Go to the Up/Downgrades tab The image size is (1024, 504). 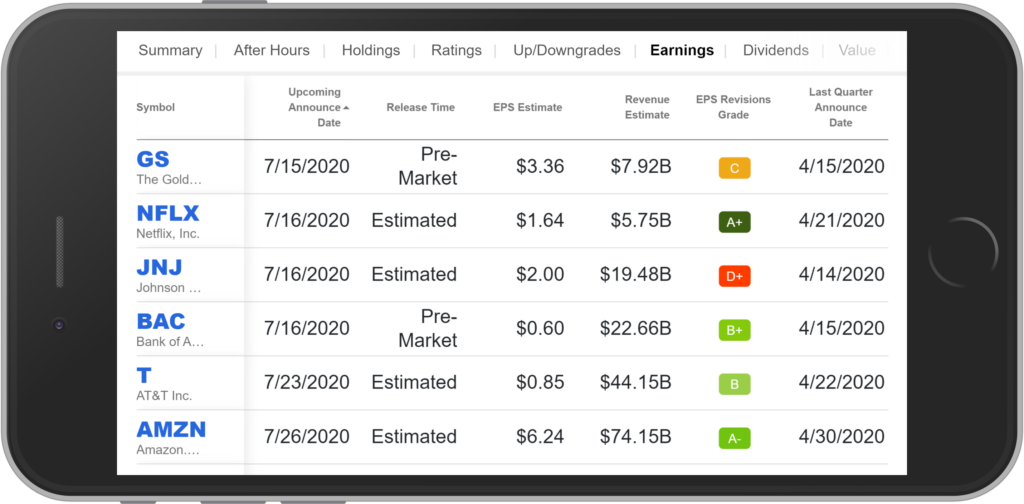click(567, 50)
